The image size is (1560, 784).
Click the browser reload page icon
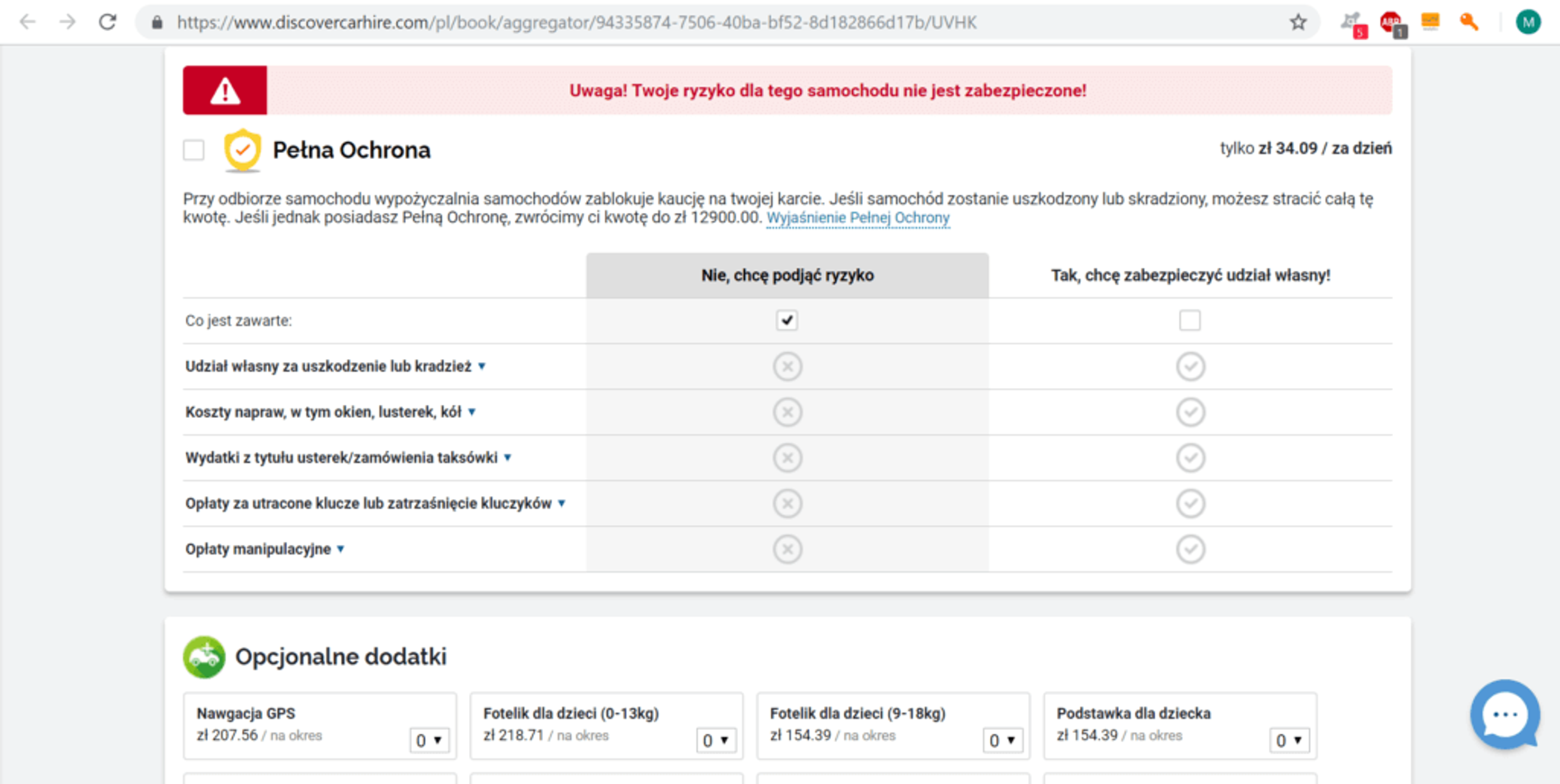pyautogui.click(x=107, y=22)
